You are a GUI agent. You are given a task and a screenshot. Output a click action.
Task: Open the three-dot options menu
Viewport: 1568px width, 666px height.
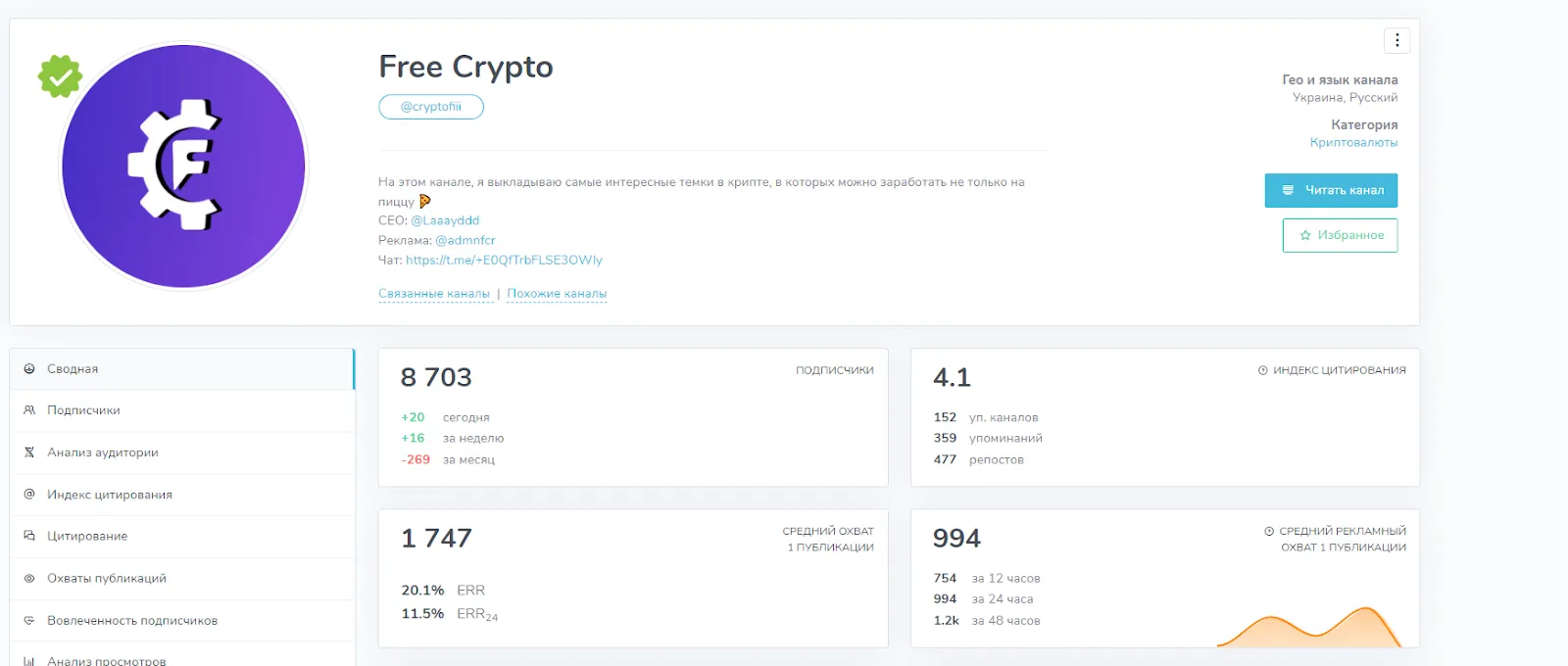pyautogui.click(x=1396, y=40)
